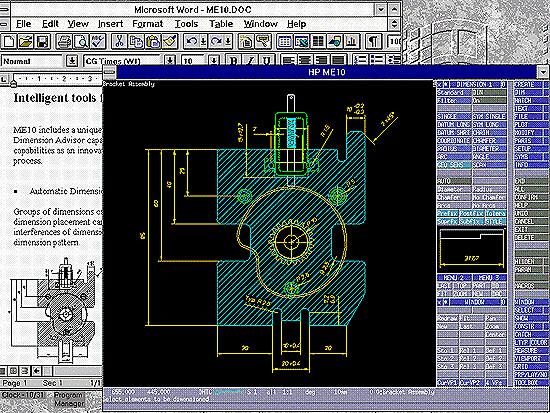The width and height of the screenshot is (550, 413).
Task: Open the font size 10 dropdown arrow
Action: [214, 61]
